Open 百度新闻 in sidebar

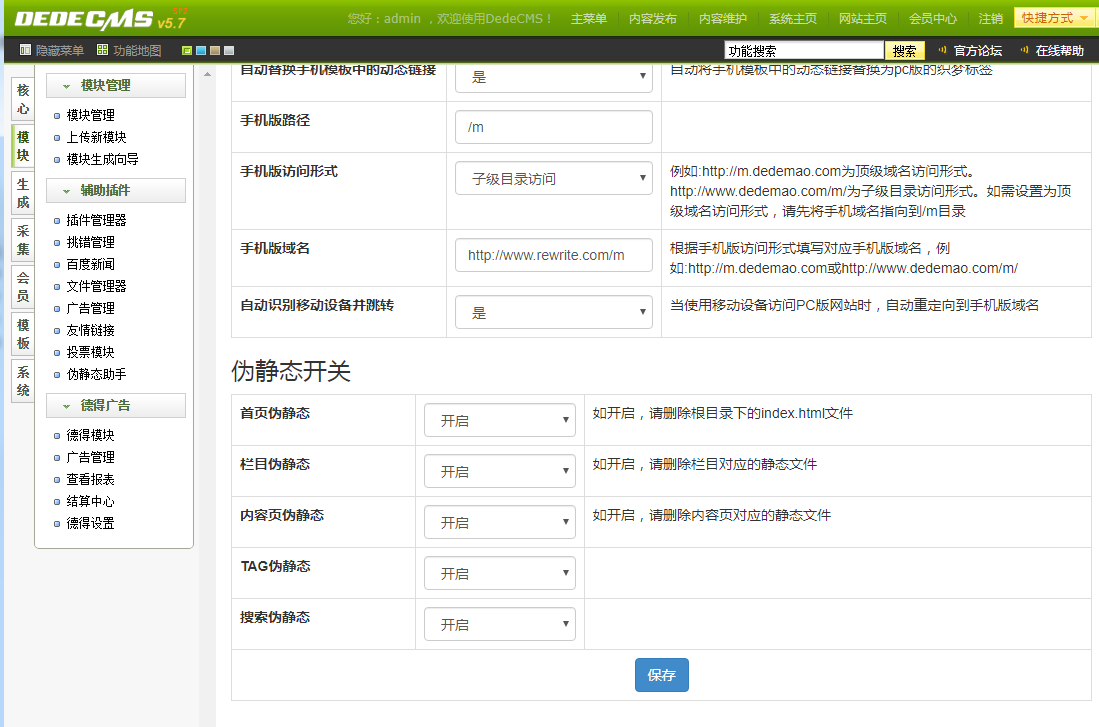tap(90, 264)
